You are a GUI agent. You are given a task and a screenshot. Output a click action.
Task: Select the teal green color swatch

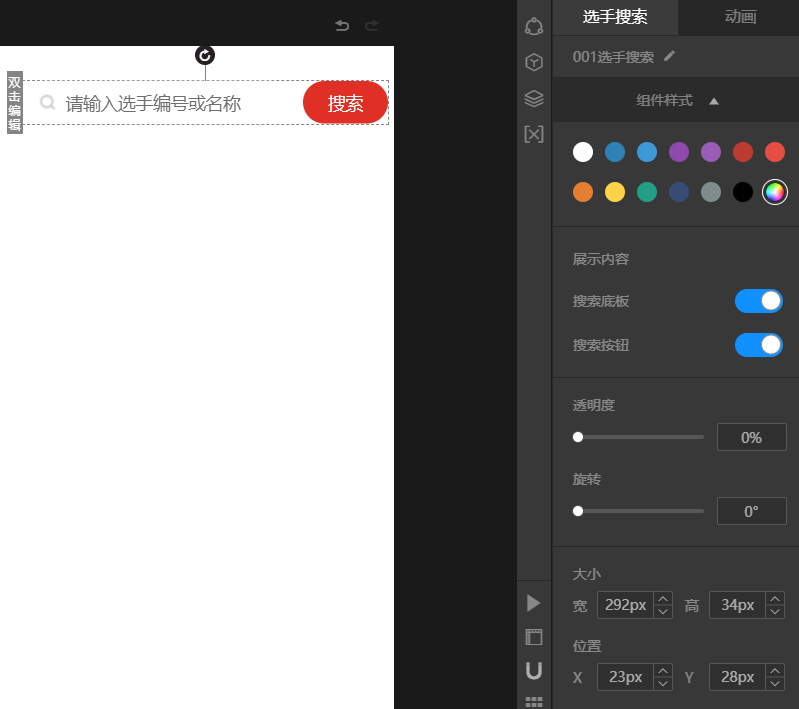pyautogui.click(x=647, y=192)
